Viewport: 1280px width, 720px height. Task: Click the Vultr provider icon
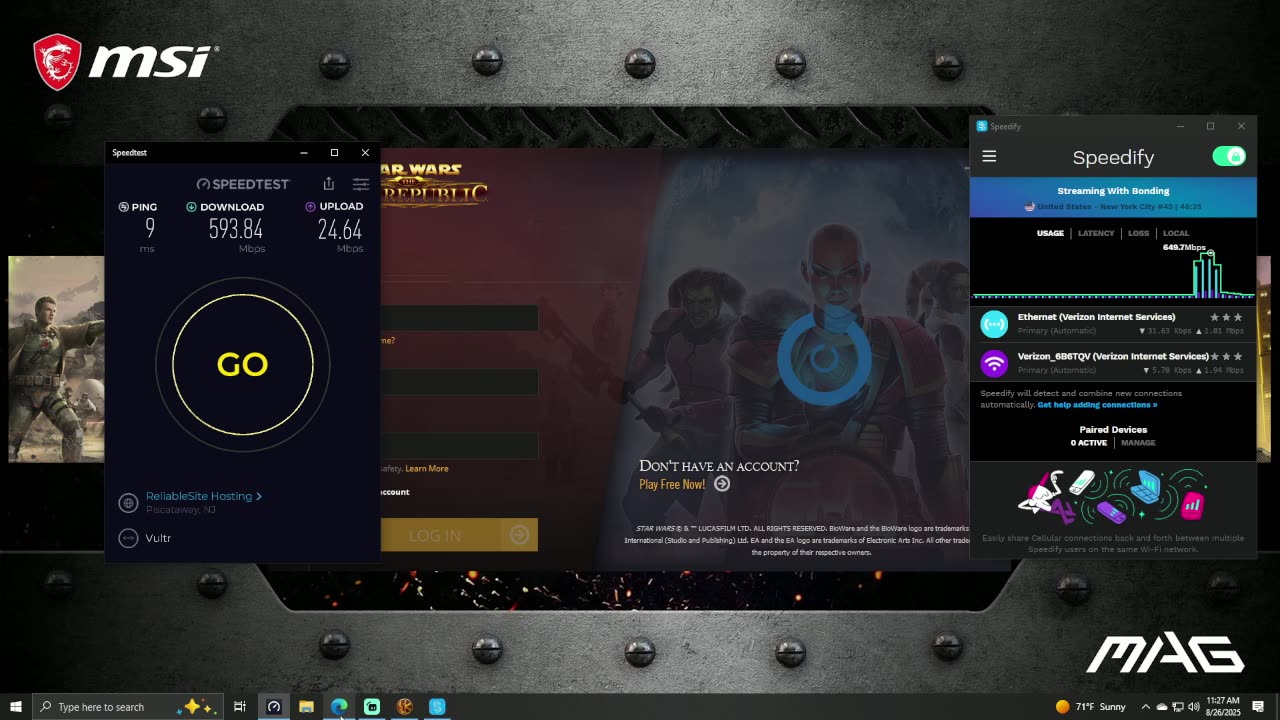(x=128, y=538)
